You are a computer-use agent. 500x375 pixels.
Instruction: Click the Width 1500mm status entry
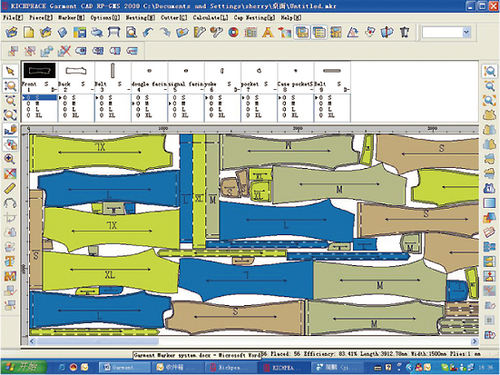[x=428, y=354]
